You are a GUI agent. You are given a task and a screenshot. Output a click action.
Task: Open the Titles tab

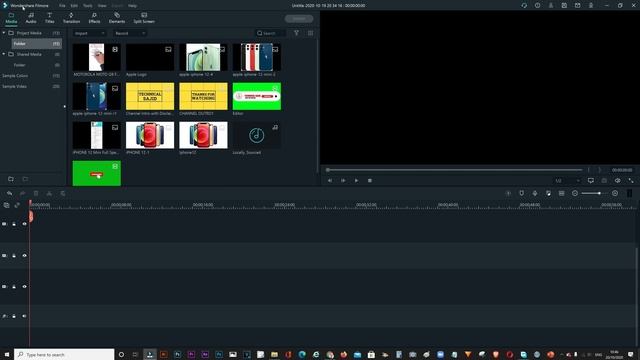[x=49, y=18]
